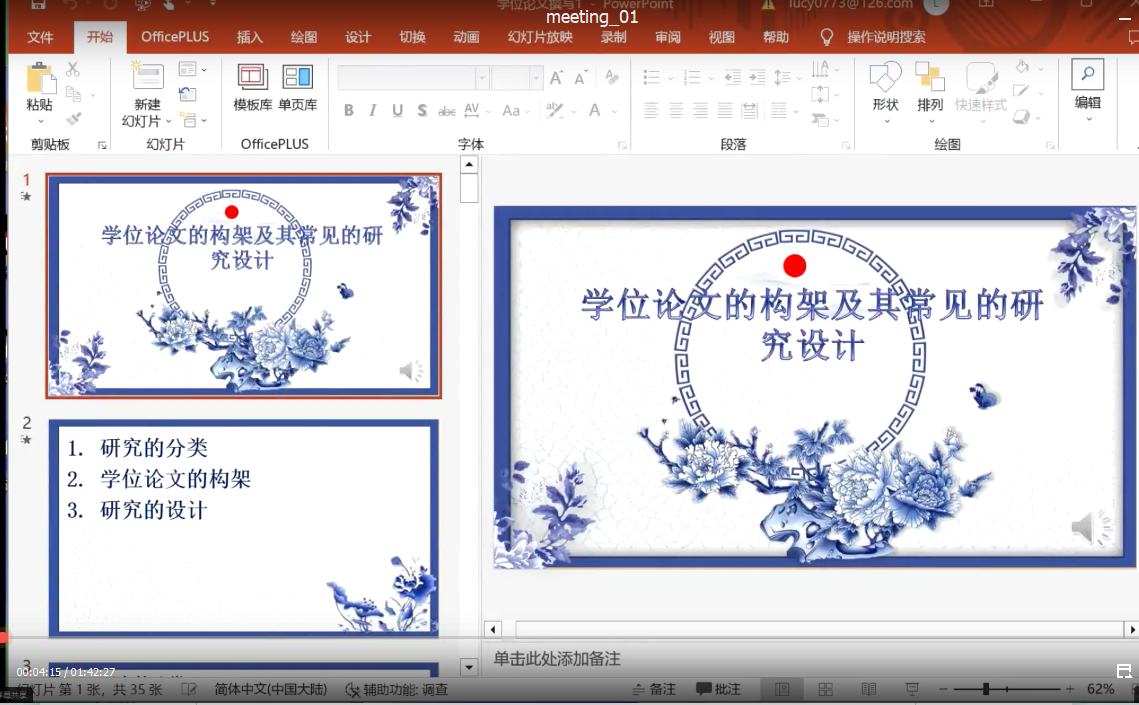Open the 单页库 single page library
Screen dimensions: 1139x705
297,78
